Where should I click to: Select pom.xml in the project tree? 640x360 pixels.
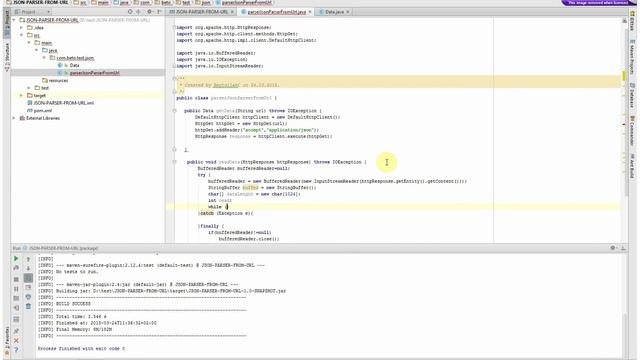tap(42, 111)
